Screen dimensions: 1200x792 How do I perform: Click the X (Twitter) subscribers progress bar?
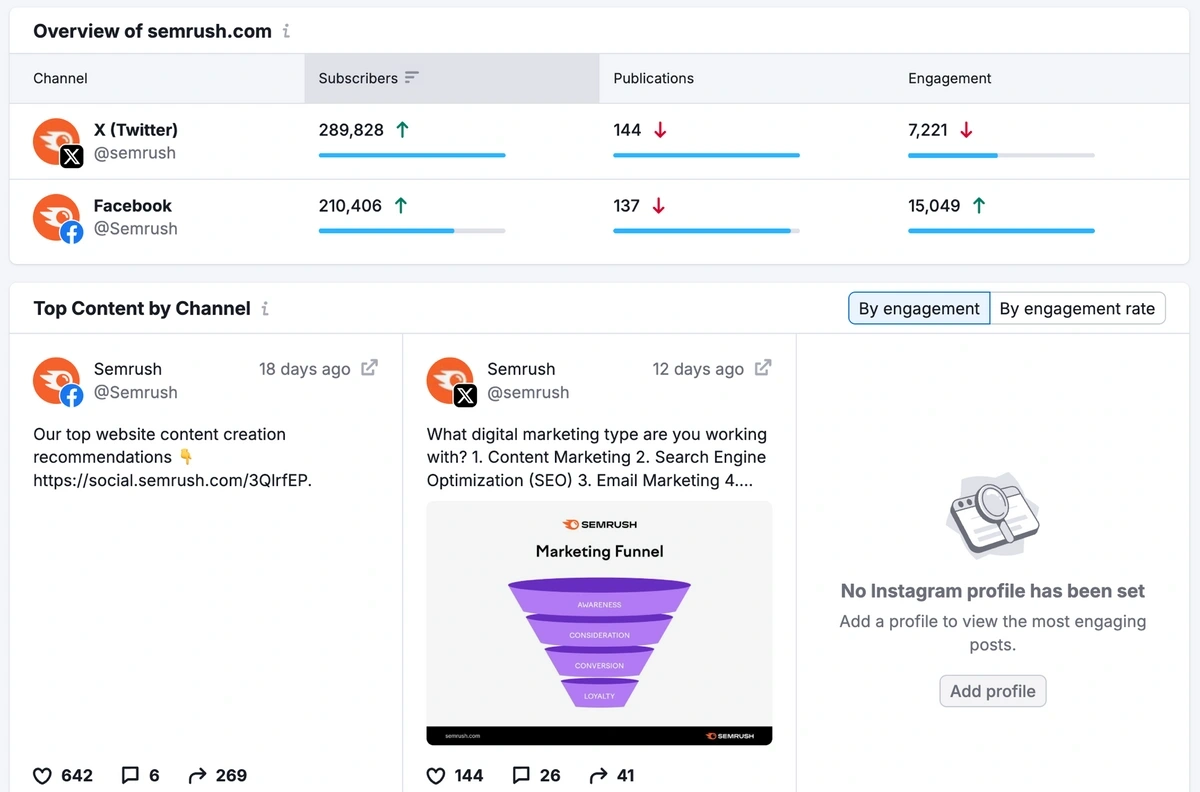412,155
